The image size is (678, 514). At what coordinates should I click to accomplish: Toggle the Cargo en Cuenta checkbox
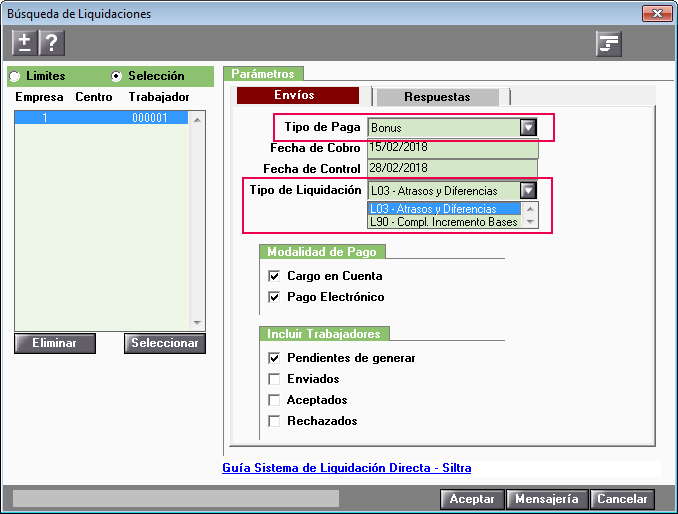tap(274, 276)
